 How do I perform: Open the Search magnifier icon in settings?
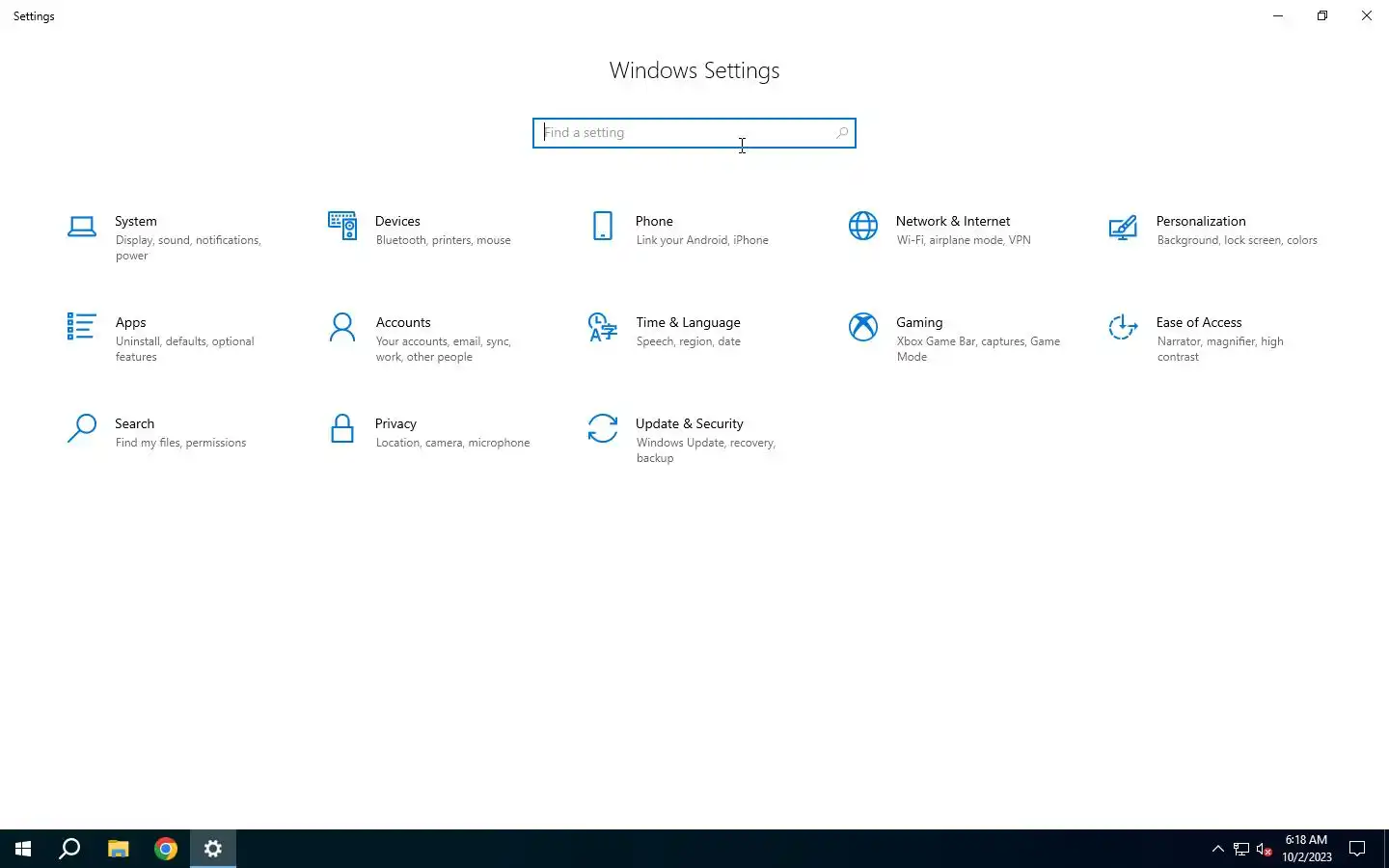click(82, 428)
